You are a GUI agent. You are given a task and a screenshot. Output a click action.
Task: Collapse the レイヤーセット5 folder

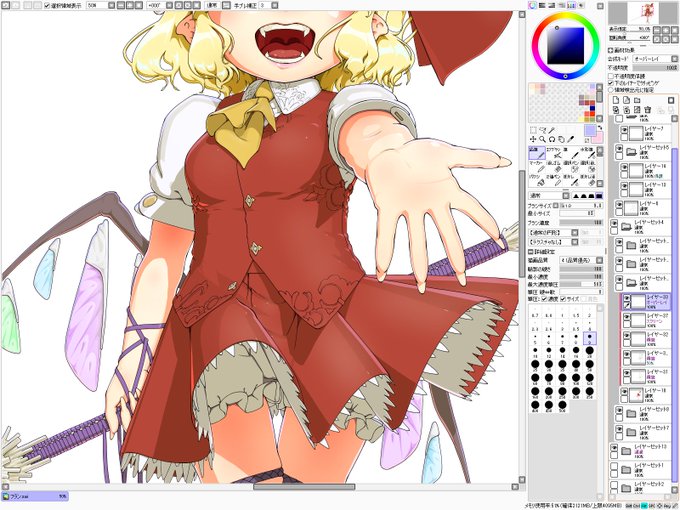(631, 152)
